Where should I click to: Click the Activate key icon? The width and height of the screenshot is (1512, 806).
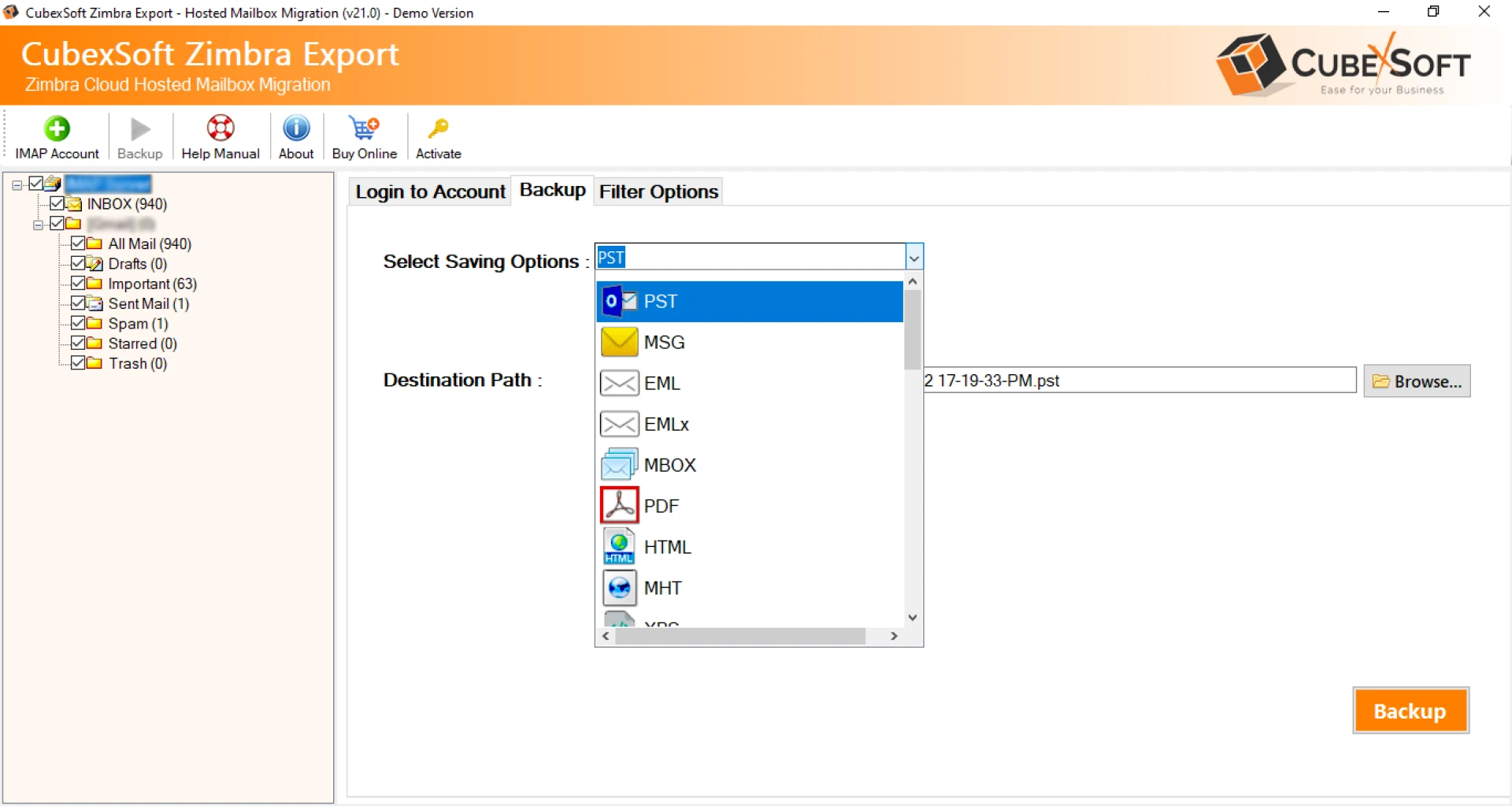click(x=438, y=136)
